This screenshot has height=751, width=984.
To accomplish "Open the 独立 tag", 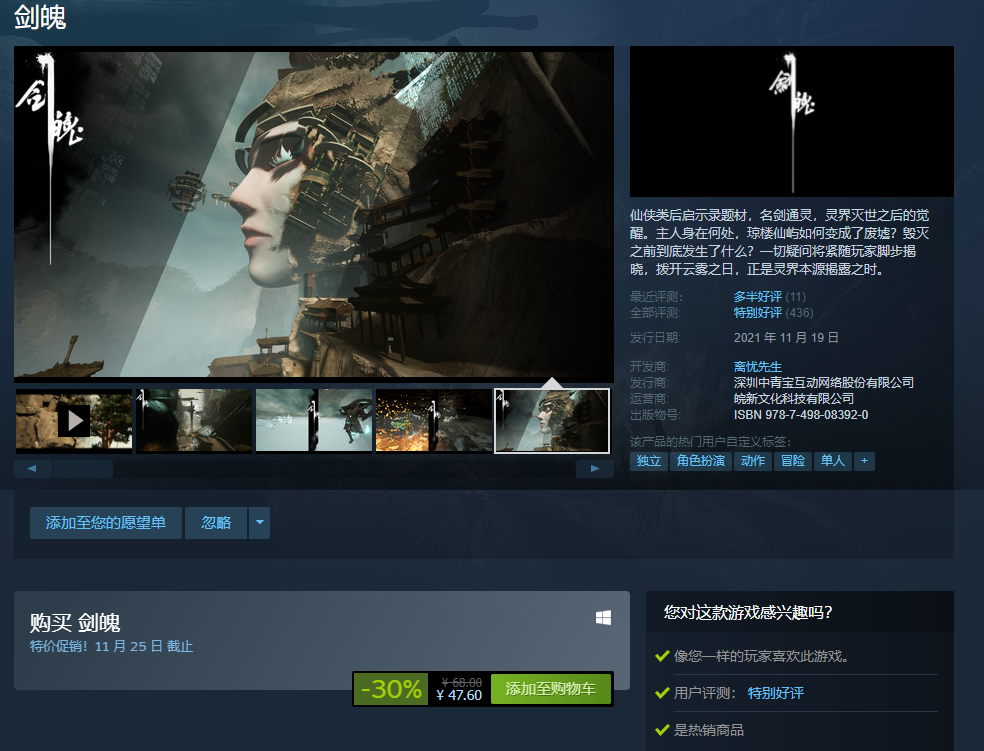I will click(x=649, y=461).
